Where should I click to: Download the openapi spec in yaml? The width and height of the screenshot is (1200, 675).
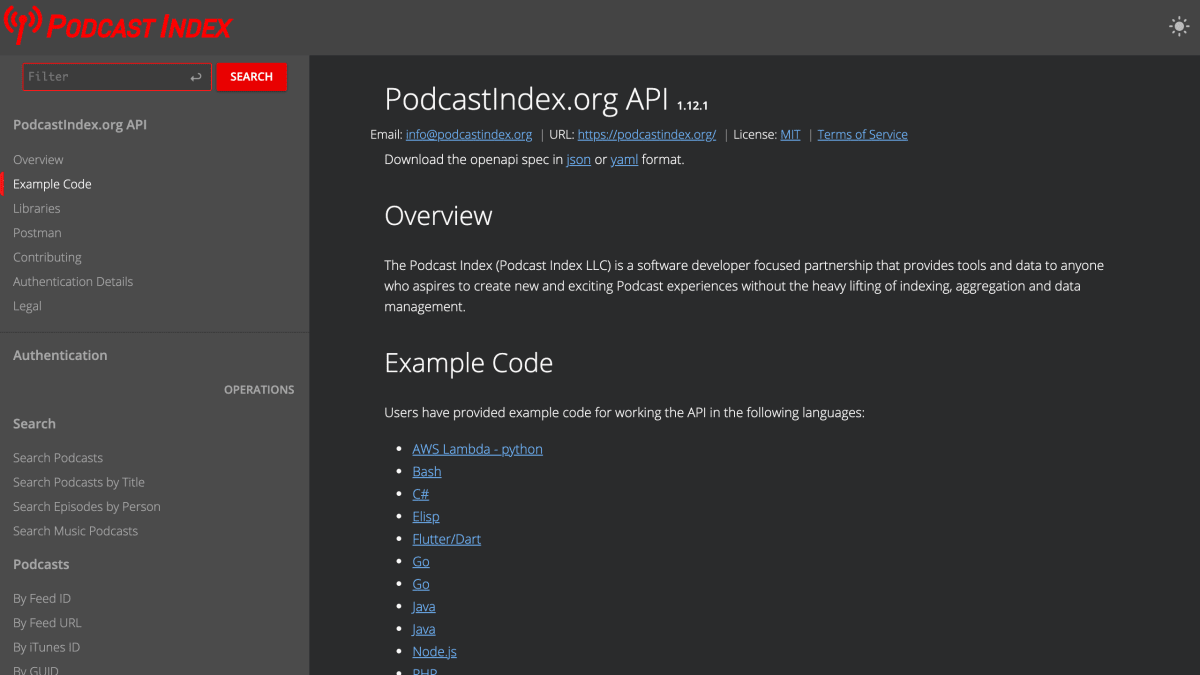click(x=624, y=160)
